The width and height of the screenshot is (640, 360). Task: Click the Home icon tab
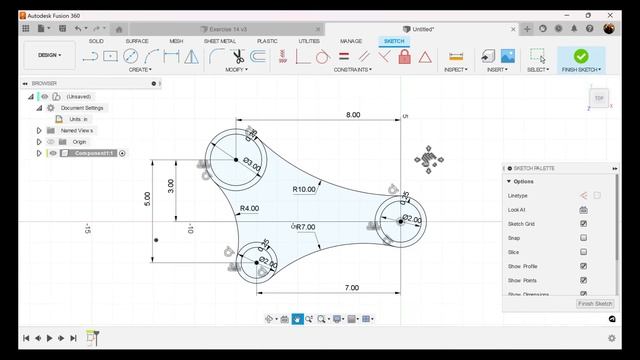[x=119, y=29]
